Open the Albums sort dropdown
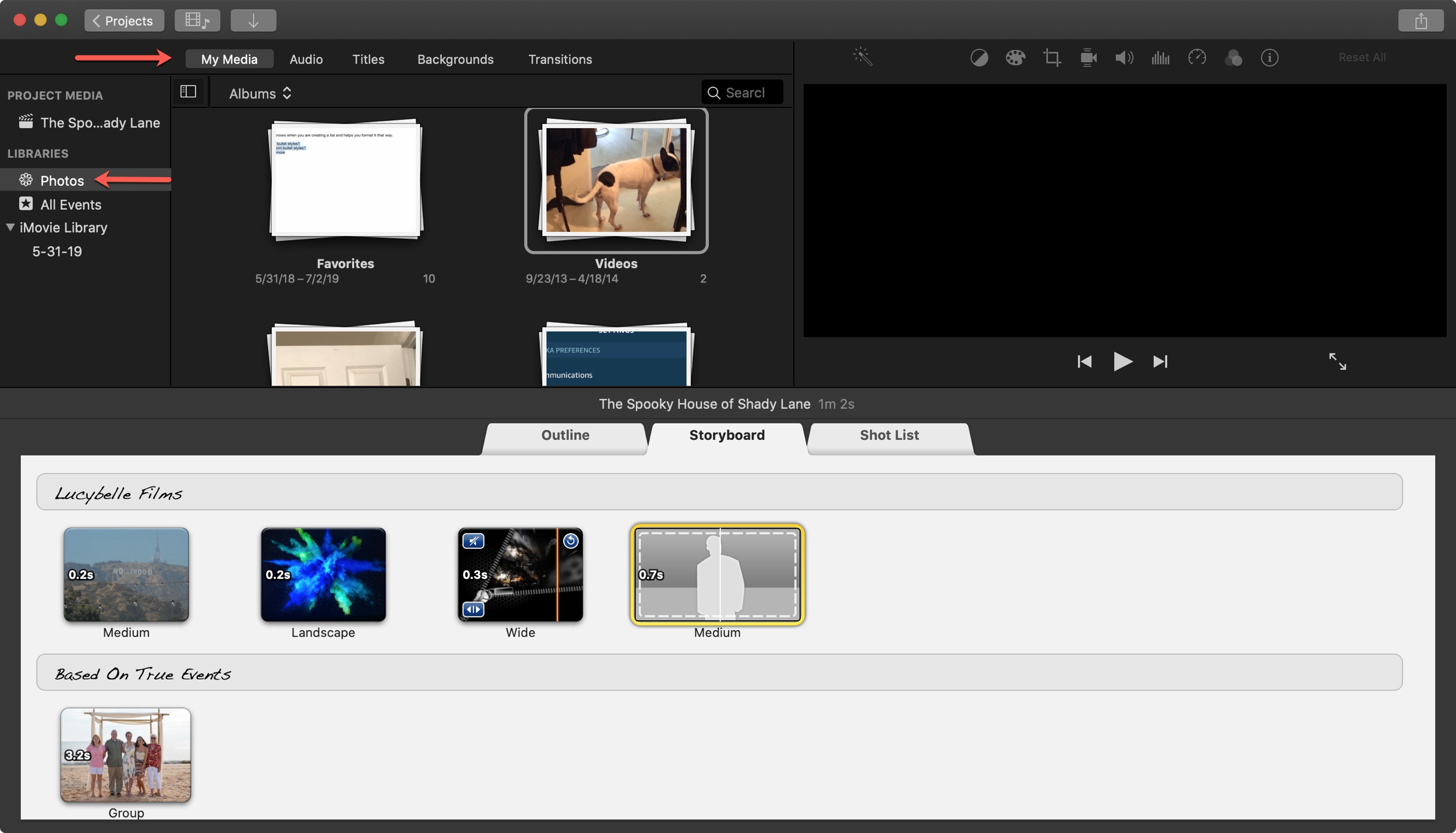This screenshot has width=1456, height=833. [x=260, y=93]
